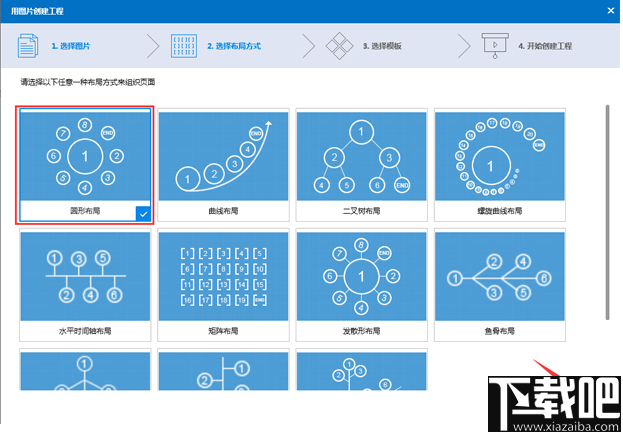Click the projector screen icon for step 4
The width and height of the screenshot is (623, 432).
(x=495, y=46)
